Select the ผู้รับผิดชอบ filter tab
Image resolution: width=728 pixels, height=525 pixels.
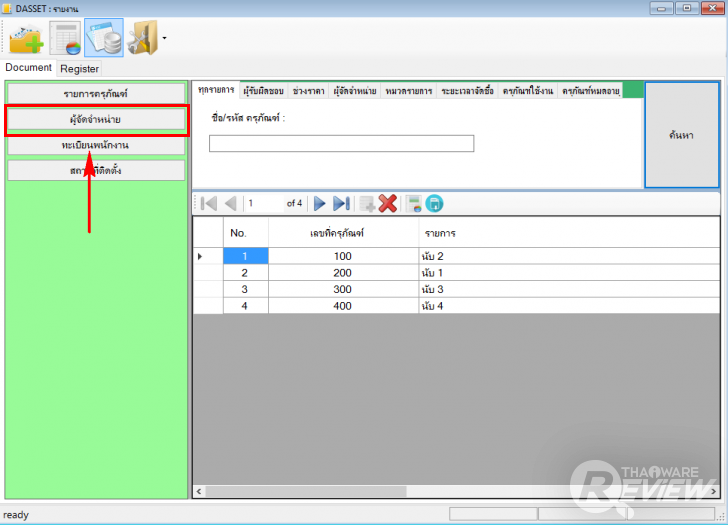[263, 91]
